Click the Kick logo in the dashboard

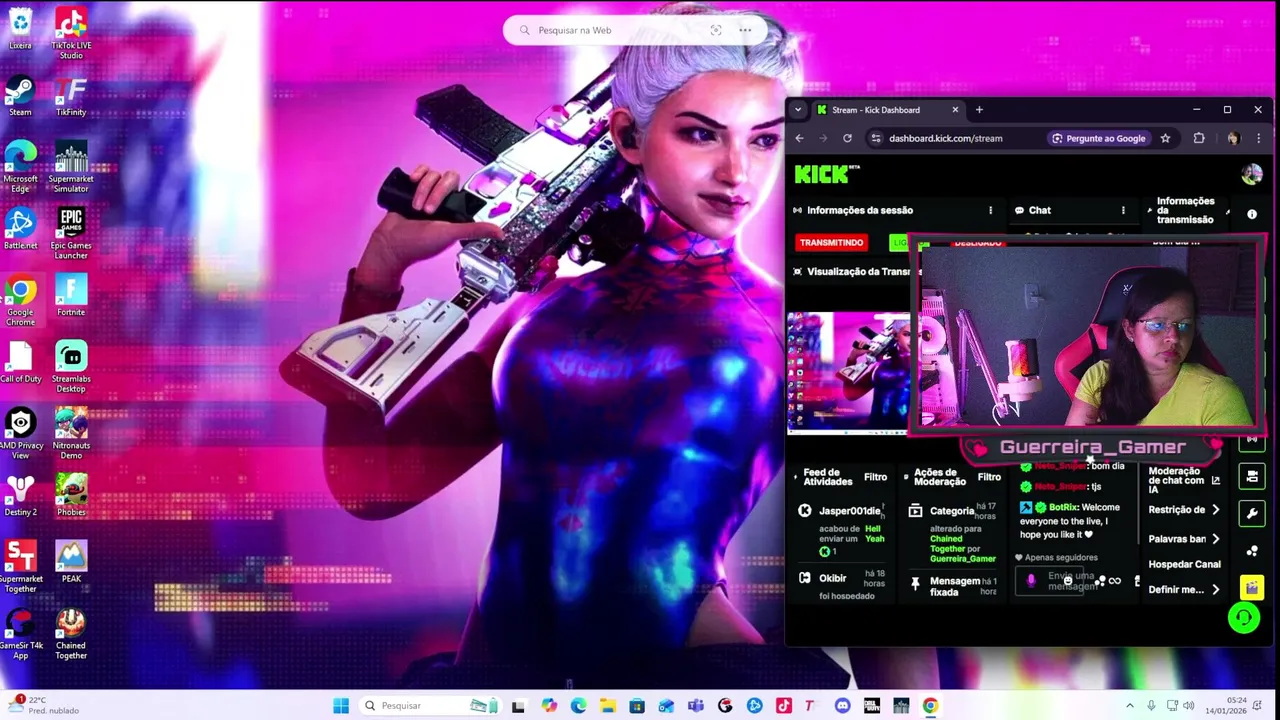pyautogui.click(x=826, y=174)
